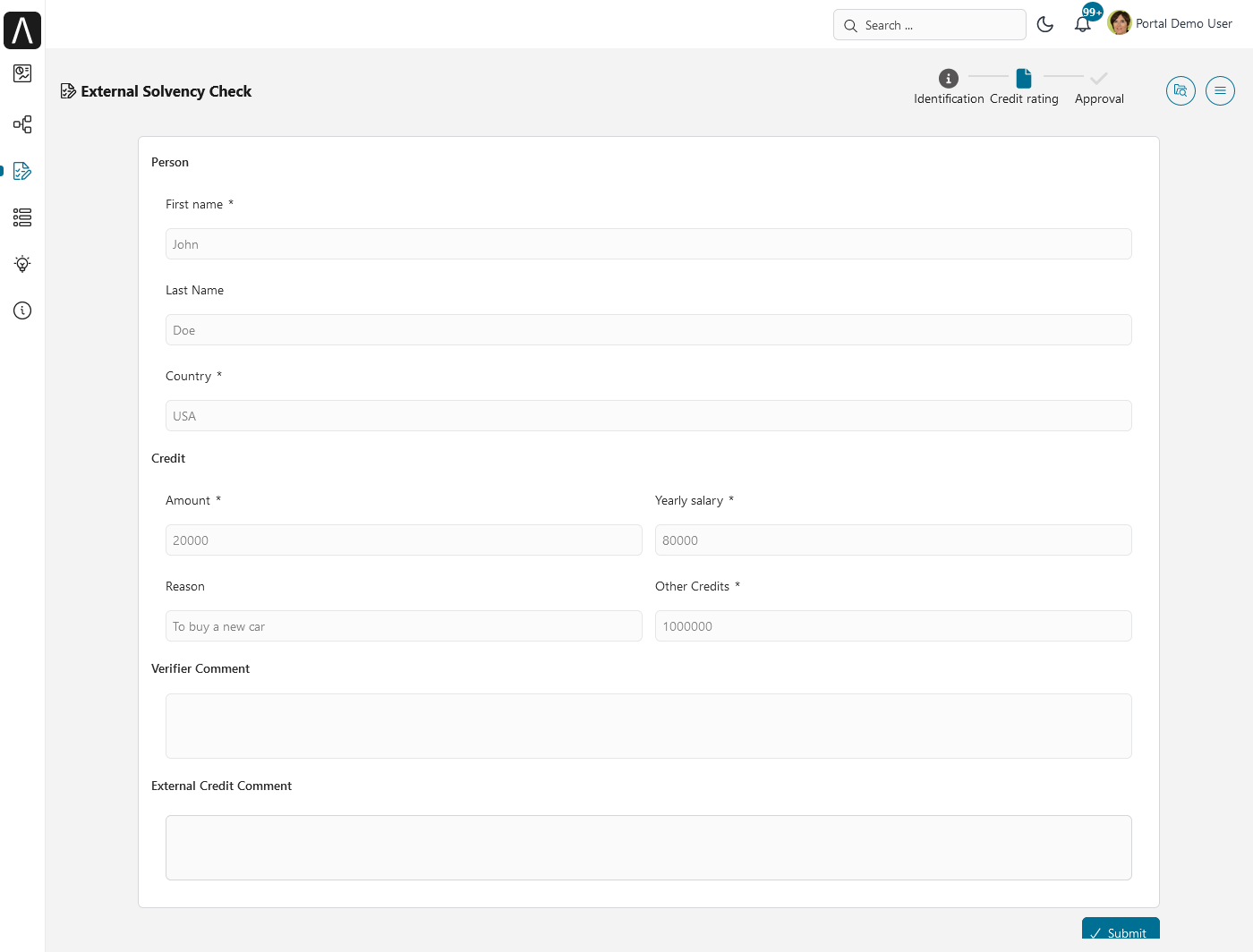Screen dimensions: 1253x952
Task: Toggle dark mode moon icon
Action: coord(1044,24)
